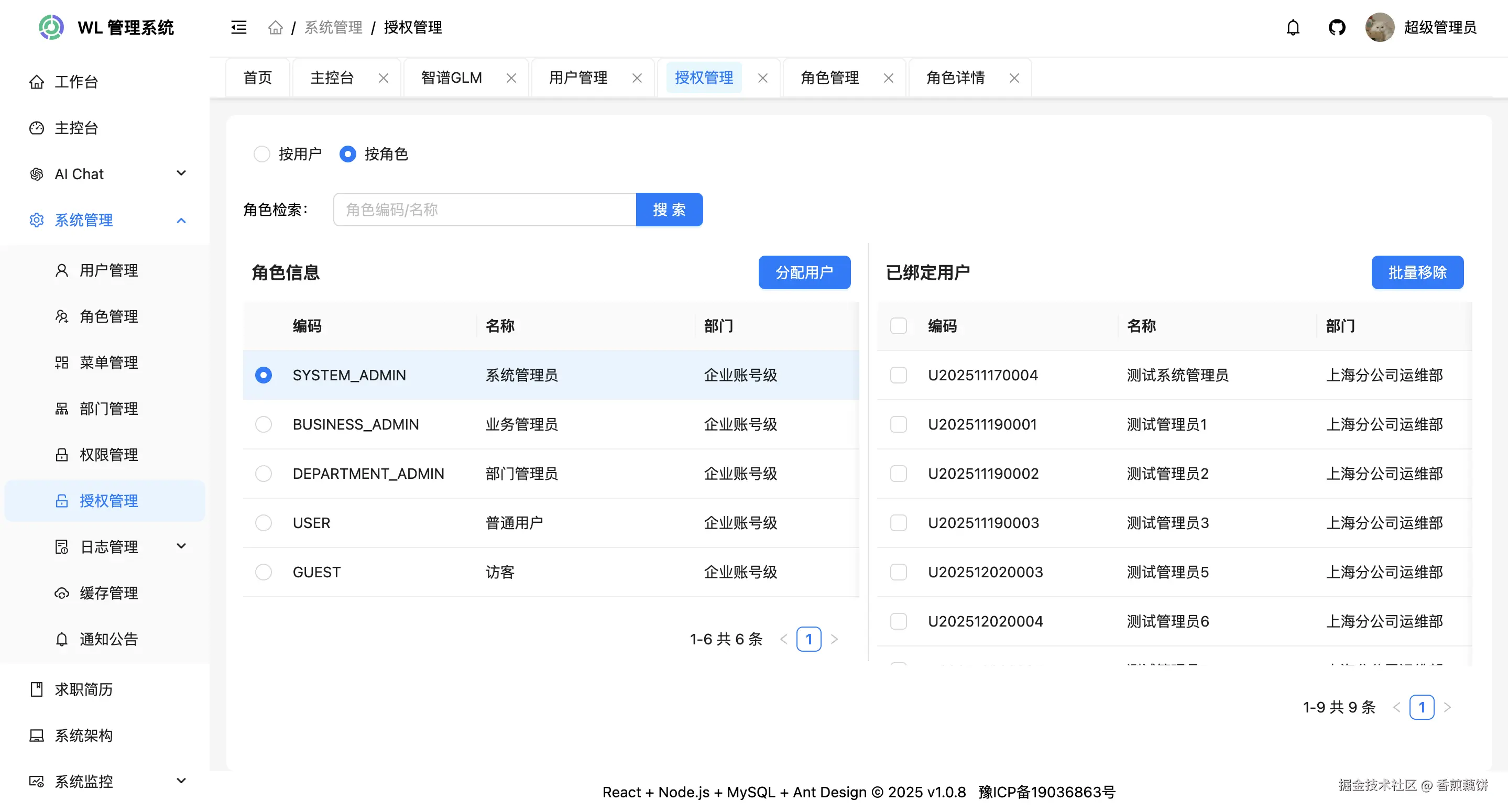Close the 智谱GLM tab
Image resolution: width=1508 pixels, height=812 pixels.
(511, 78)
